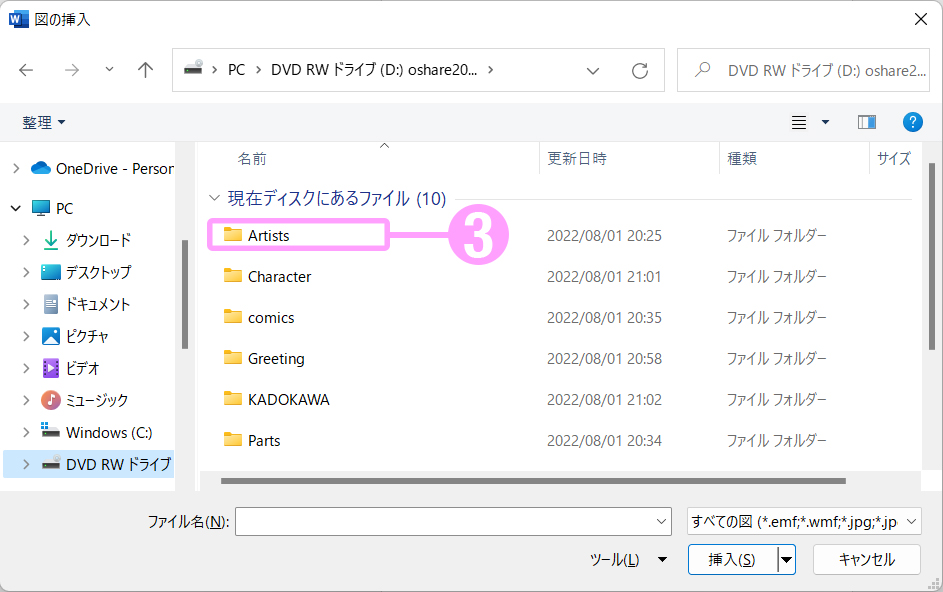Select Windows (C:) drive in sidebar
The height and width of the screenshot is (592, 943).
pos(108,432)
